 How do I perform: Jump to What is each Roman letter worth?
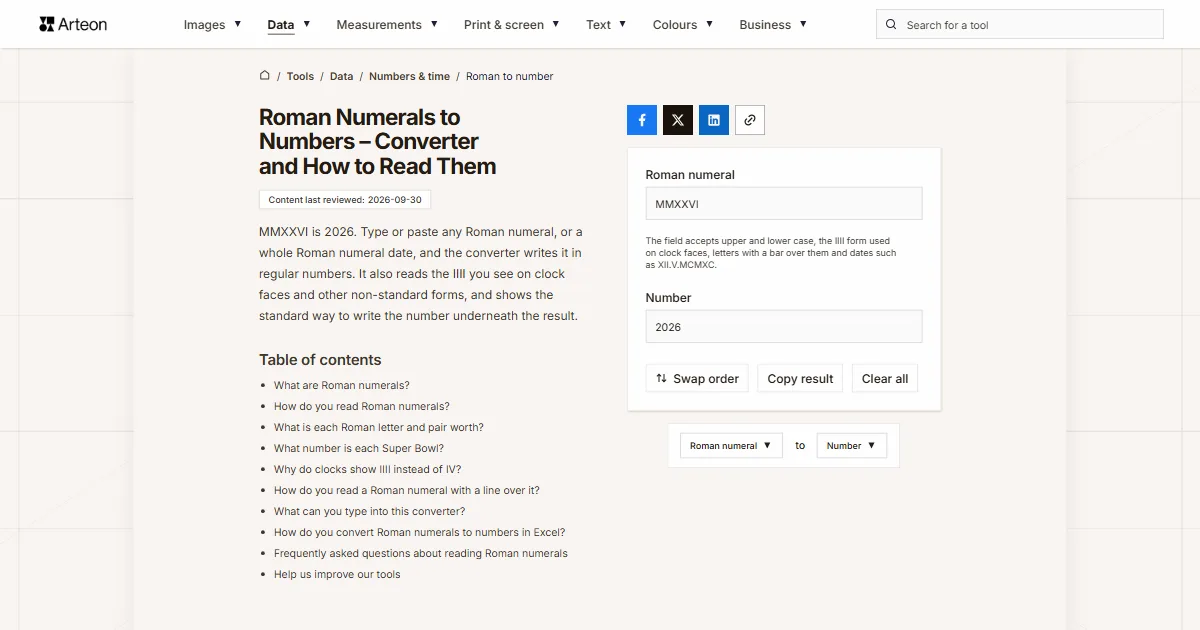click(x=379, y=427)
